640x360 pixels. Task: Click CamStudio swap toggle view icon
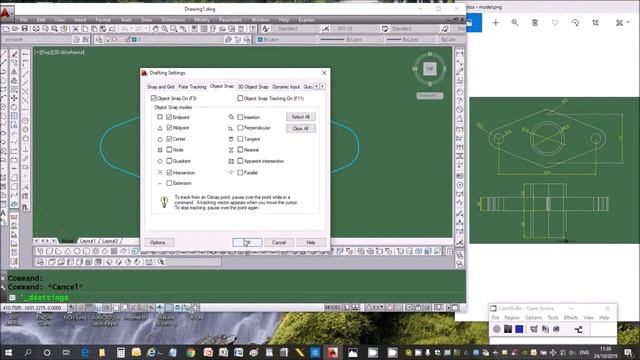tap(578, 329)
